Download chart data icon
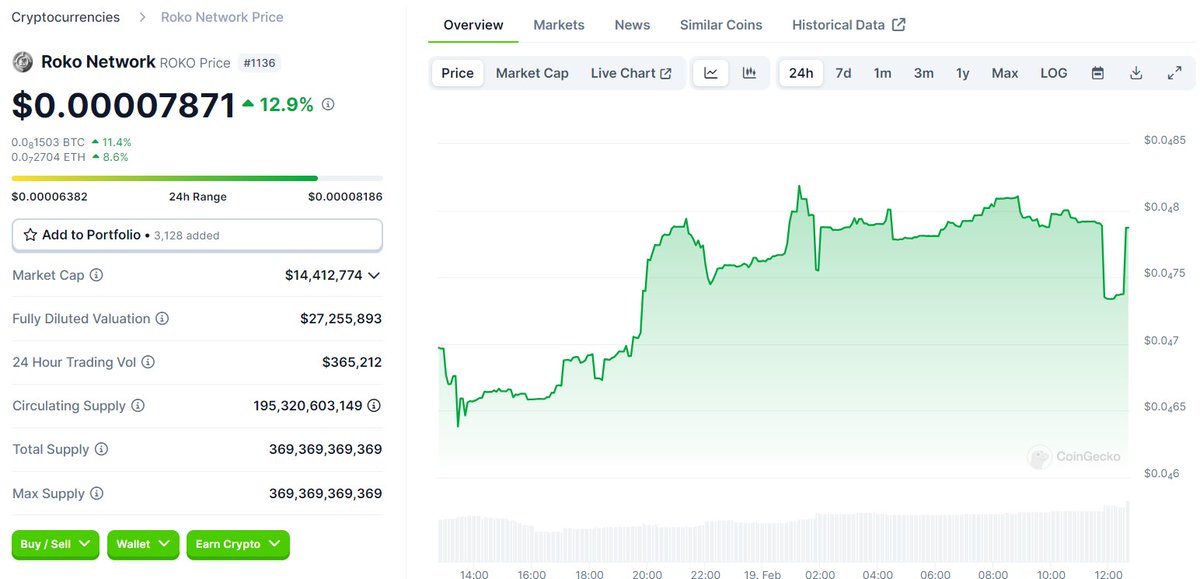 point(1136,73)
